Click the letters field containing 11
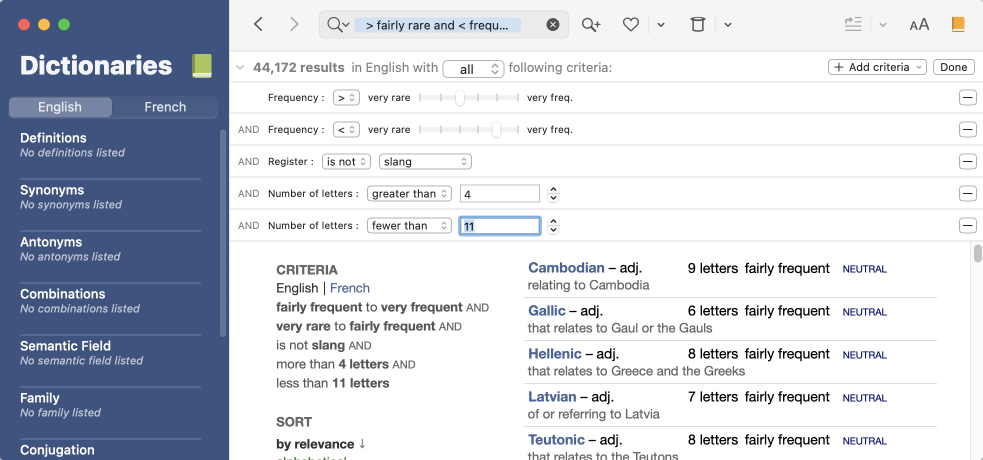 pyautogui.click(x=500, y=226)
